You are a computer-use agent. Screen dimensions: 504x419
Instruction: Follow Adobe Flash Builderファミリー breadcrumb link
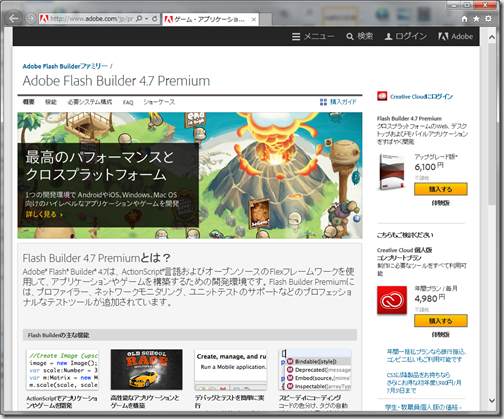pos(65,66)
